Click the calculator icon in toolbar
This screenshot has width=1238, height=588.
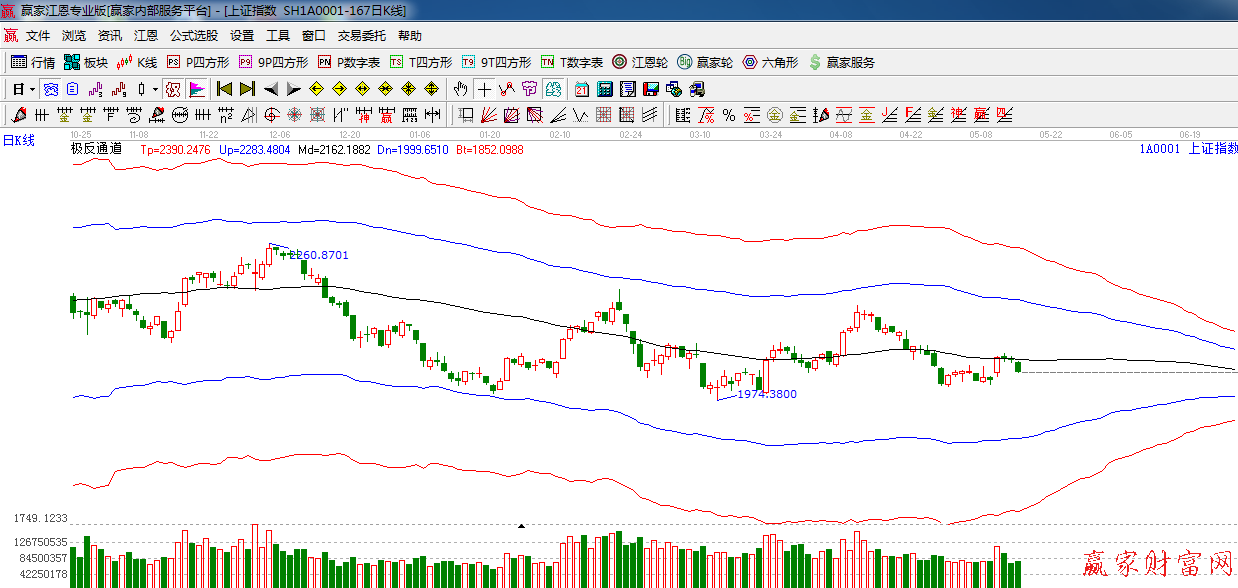604,89
